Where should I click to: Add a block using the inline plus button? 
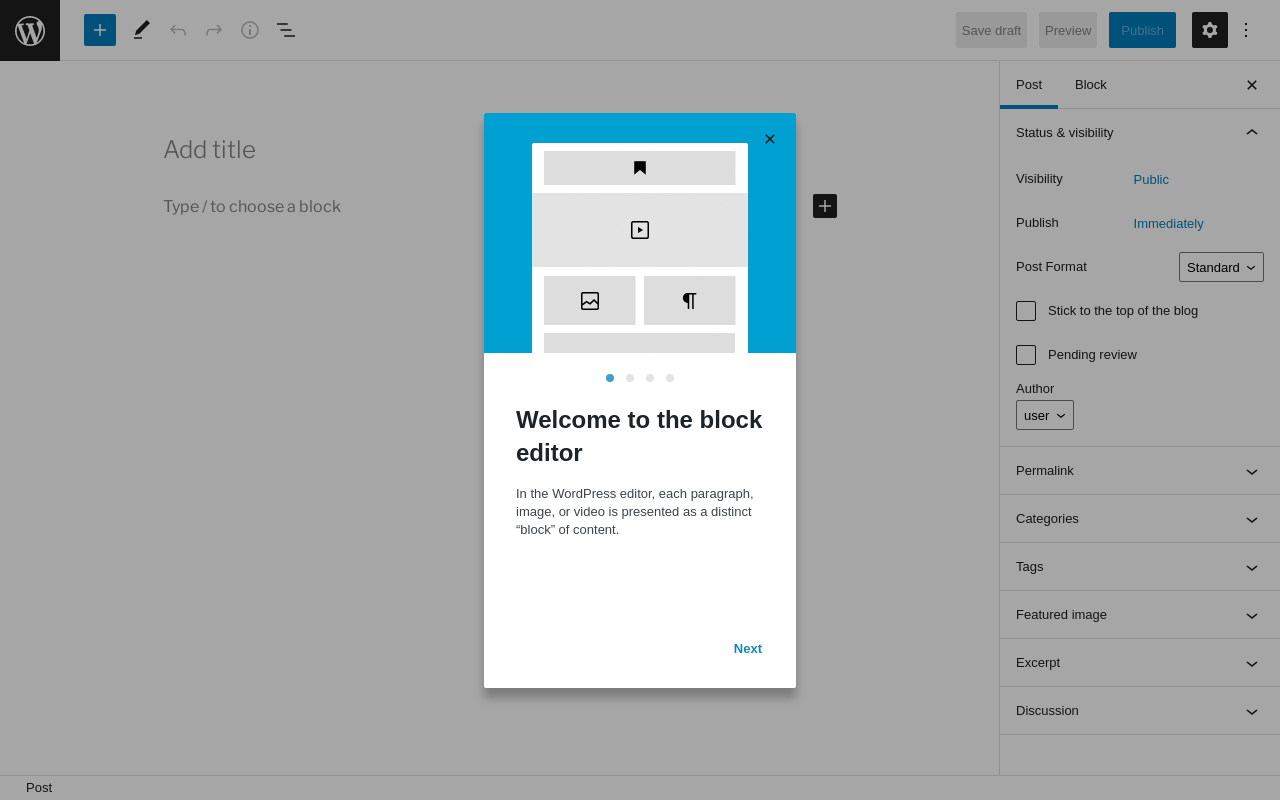[825, 206]
